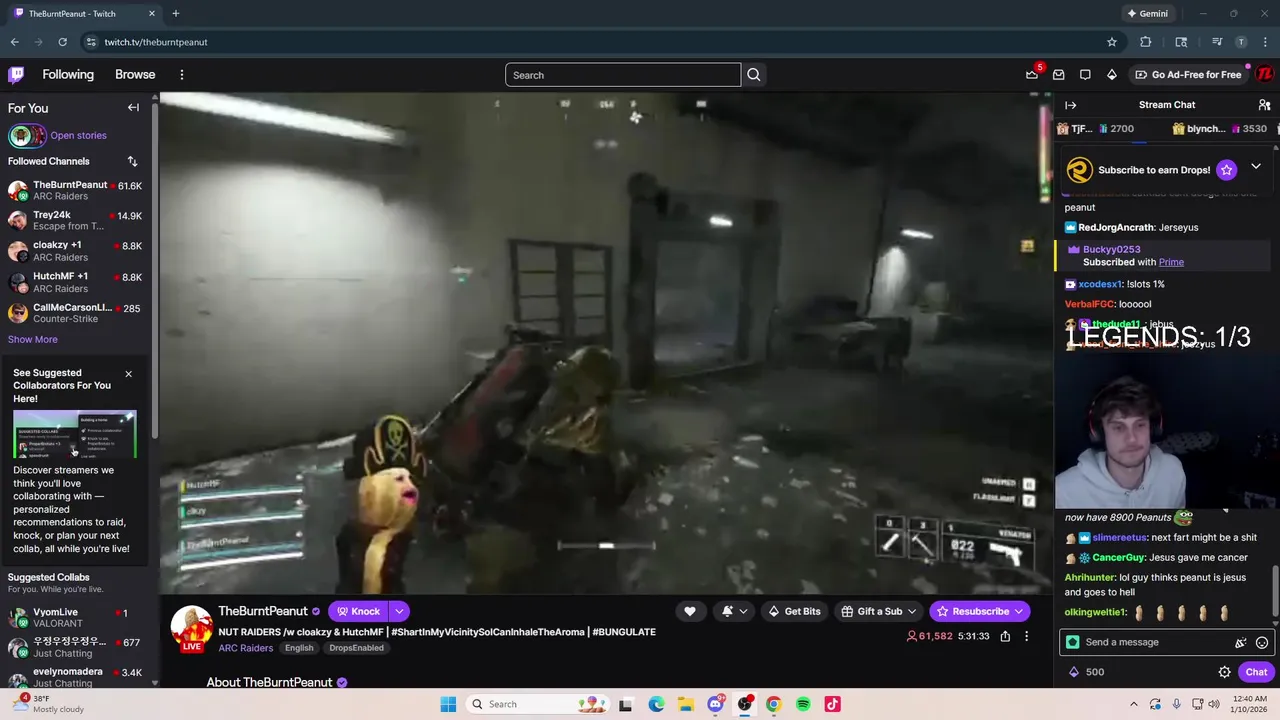
Task: Expand the Gift a Sub dropdown arrow
Action: pos(911,611)
